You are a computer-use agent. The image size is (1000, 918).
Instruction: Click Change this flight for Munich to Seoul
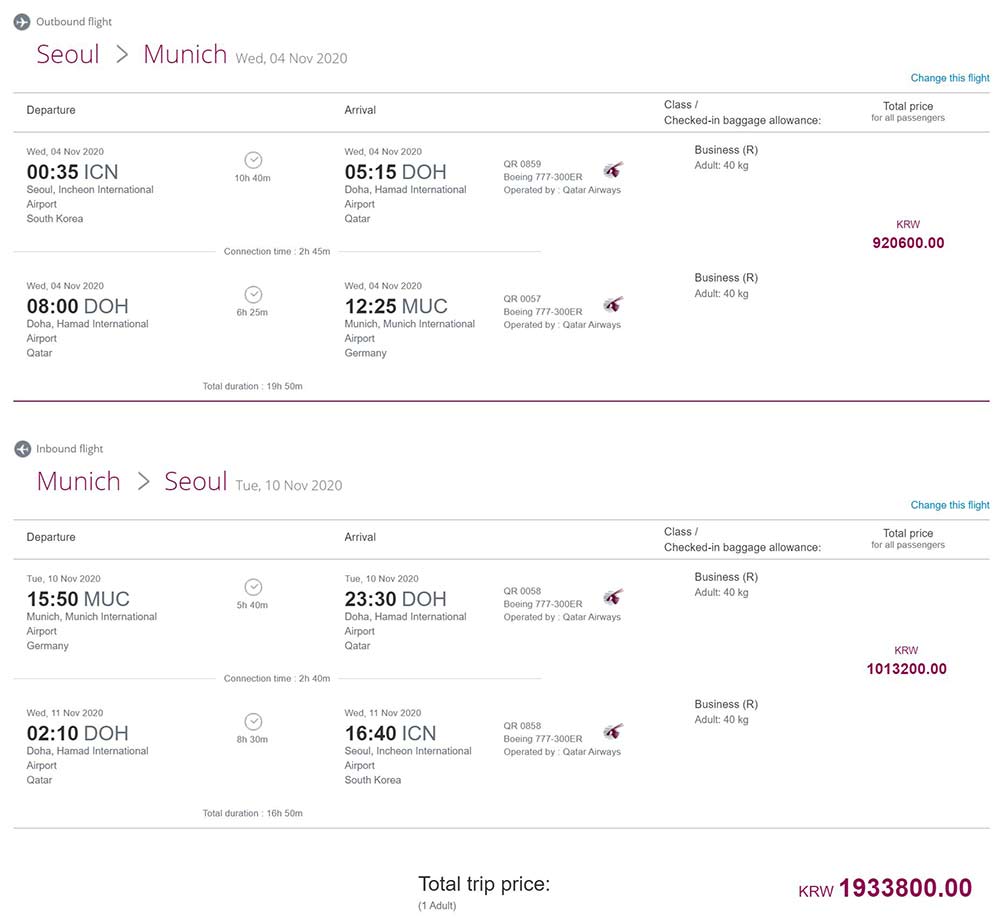pyautogui.click(x=950, y=505)
